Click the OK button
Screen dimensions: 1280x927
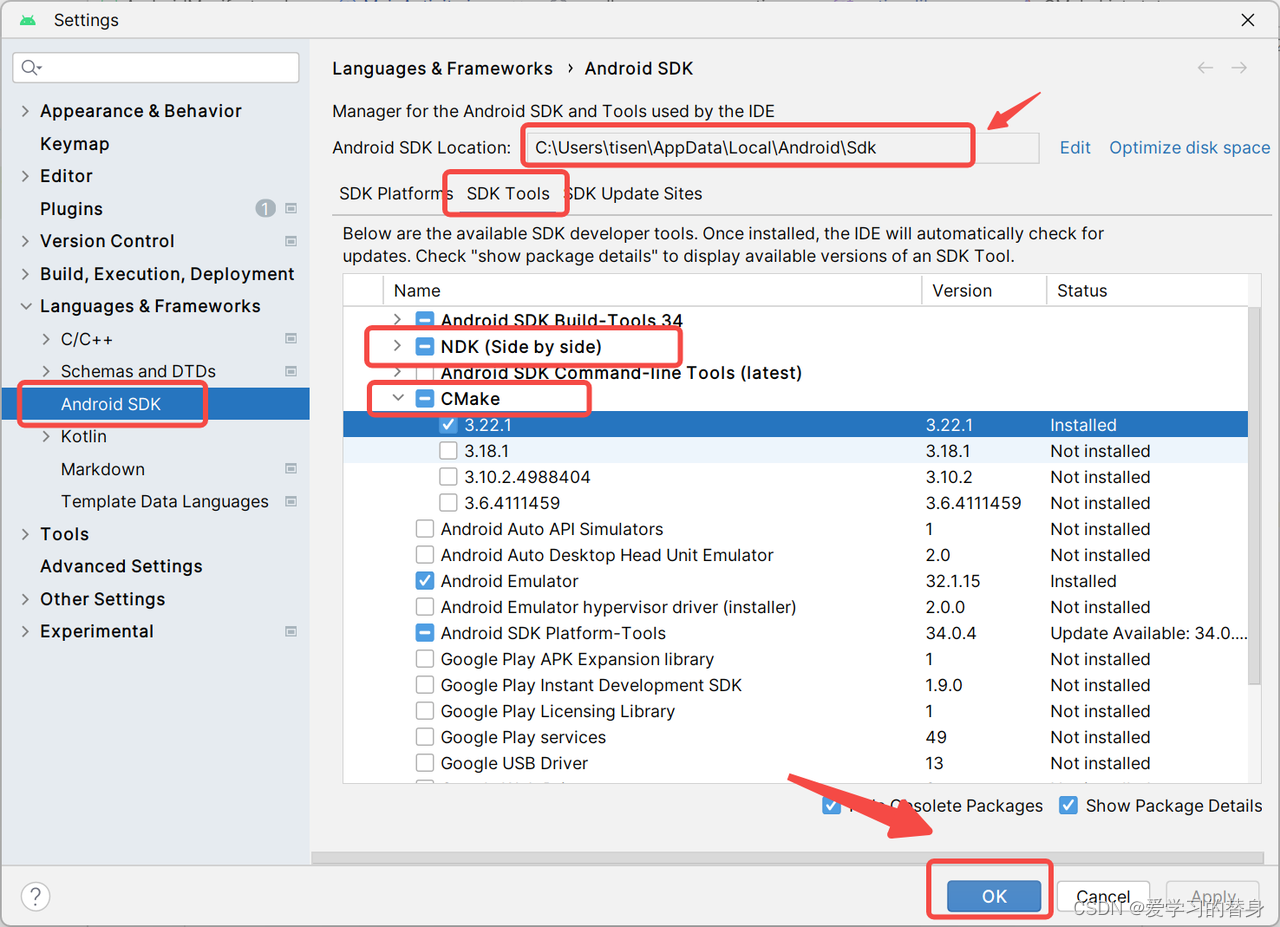994,896
